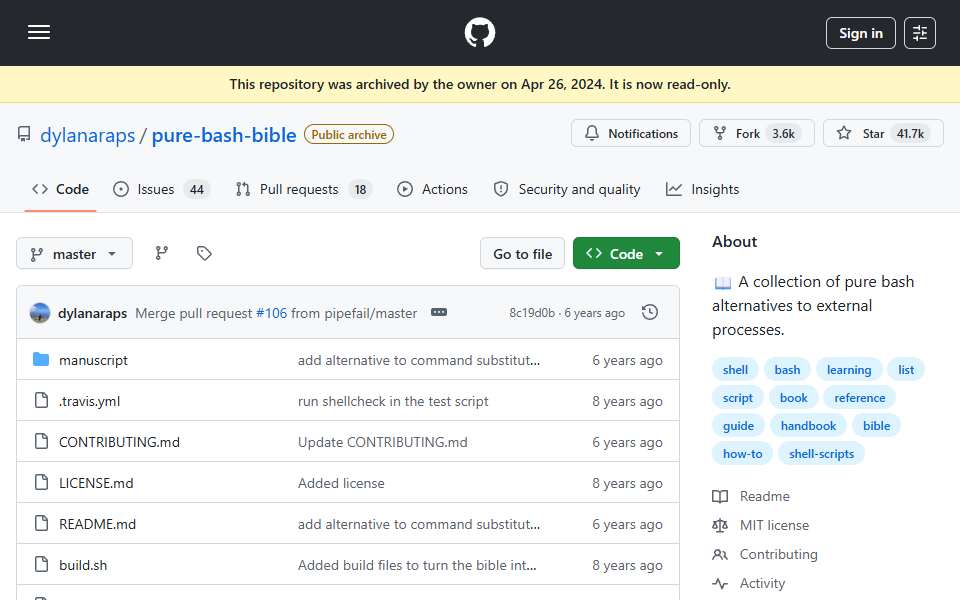
Task: Click the Issues count badge 44
Action: [197, 190]
